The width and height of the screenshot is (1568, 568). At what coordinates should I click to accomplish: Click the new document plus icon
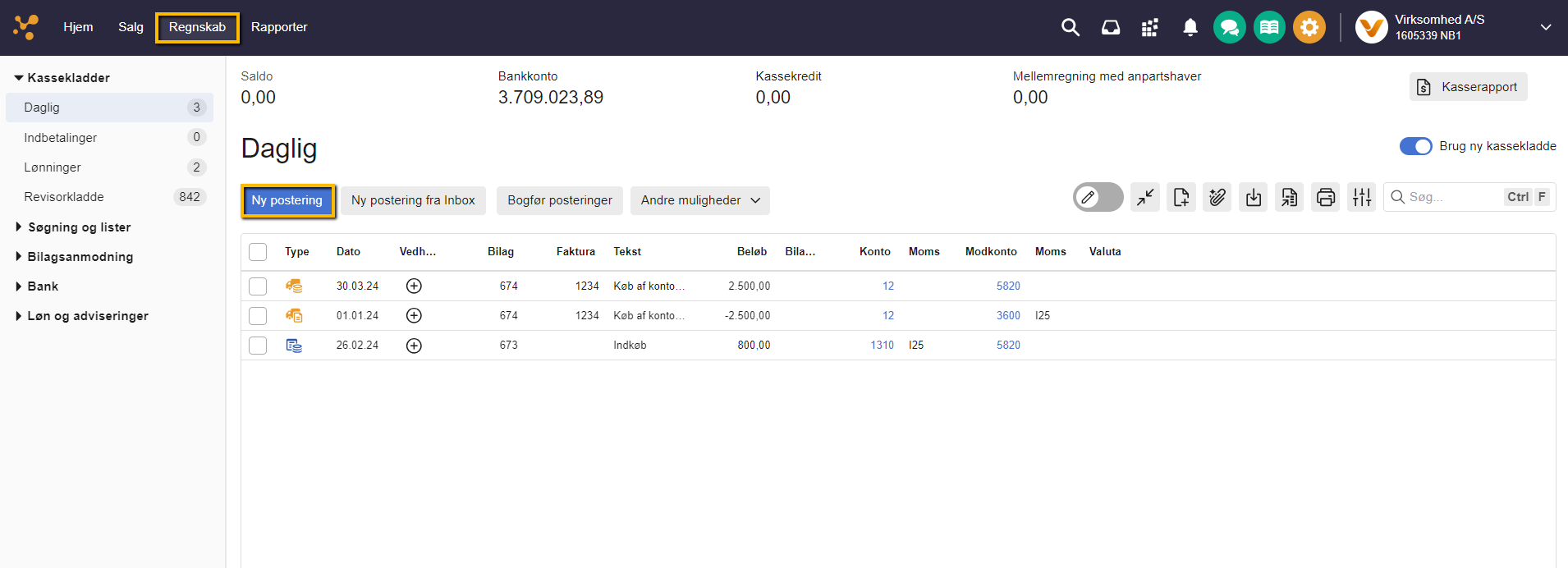coord(1181,197)
